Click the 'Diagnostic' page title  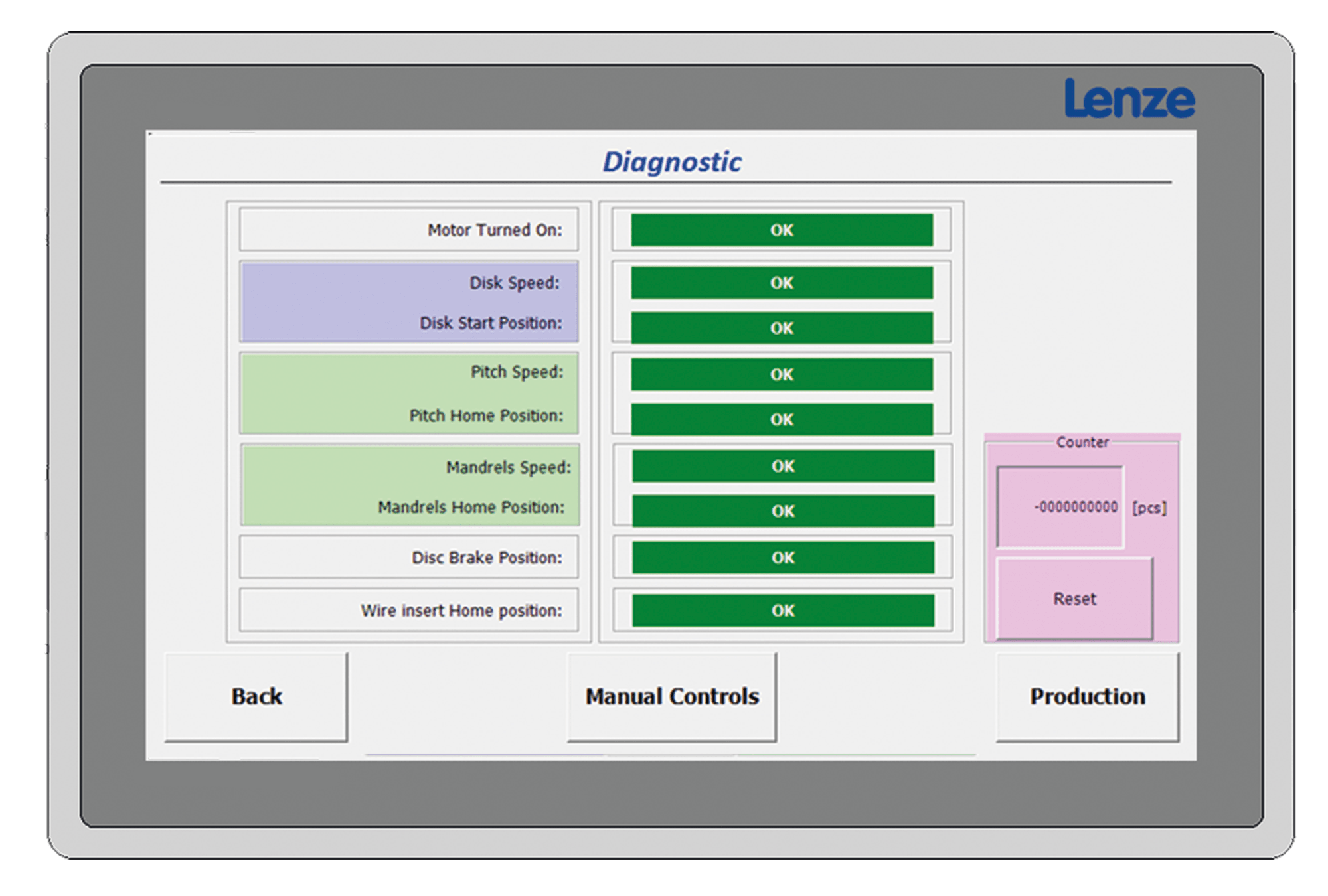tap(672, 162)
